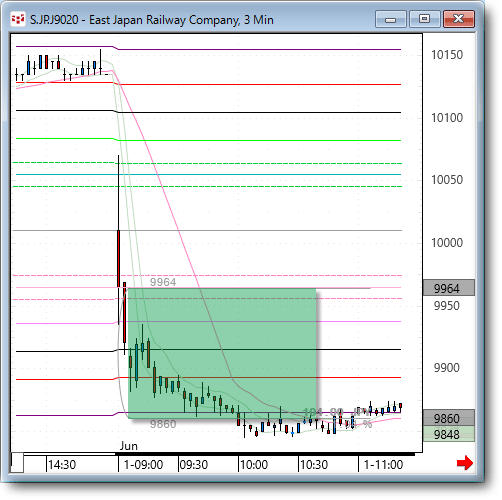Select the gray 9860 price marker
Viewport: 502px width, 500px height.
point(449,418)
